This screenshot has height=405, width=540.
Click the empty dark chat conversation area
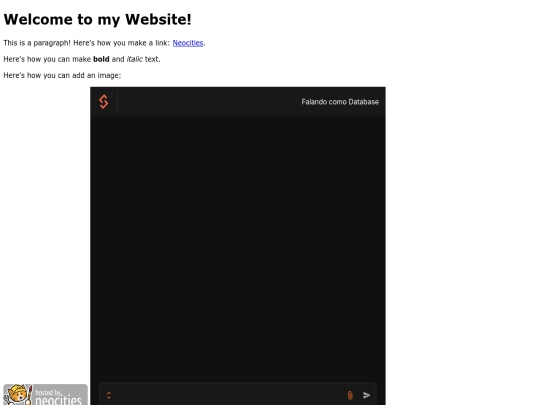(x=238, y=248)
